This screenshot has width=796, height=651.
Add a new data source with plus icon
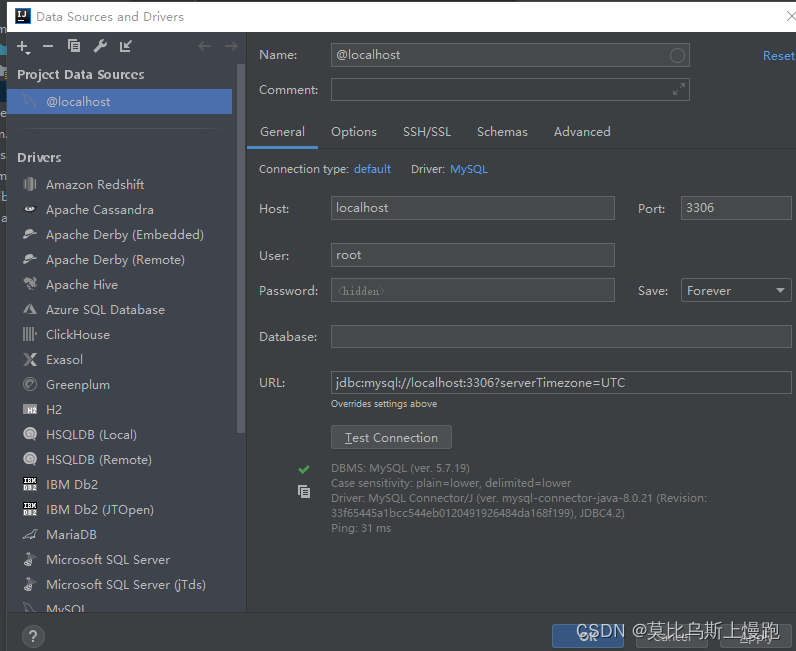pyautogui.click(x=23, y=47)
